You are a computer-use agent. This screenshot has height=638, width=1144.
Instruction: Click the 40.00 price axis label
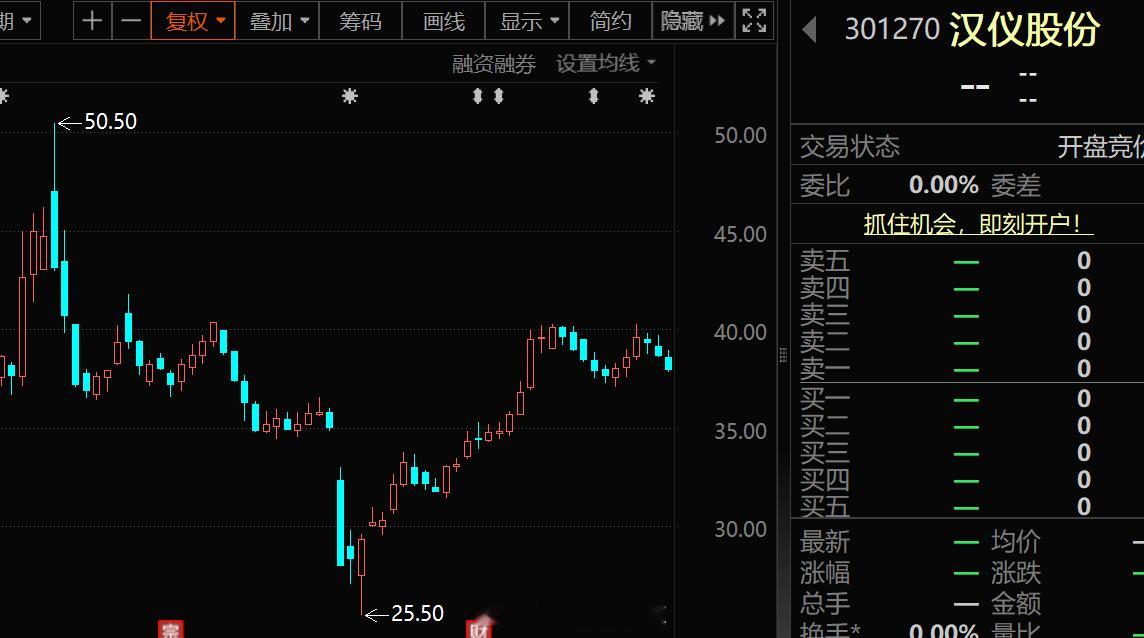pyautogui.click(x=740, y=332)
